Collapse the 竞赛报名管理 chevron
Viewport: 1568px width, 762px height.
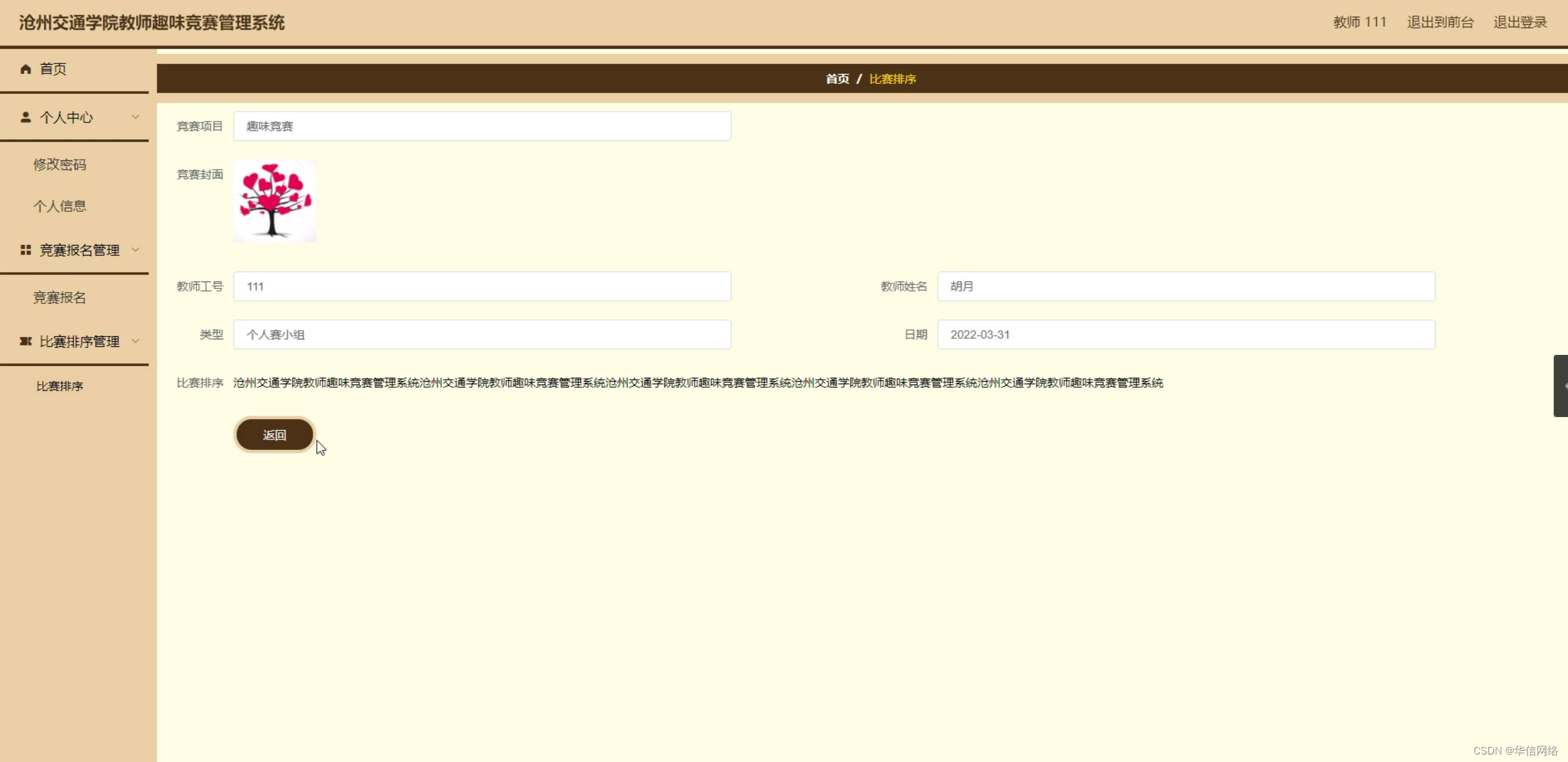pos(135,250)
